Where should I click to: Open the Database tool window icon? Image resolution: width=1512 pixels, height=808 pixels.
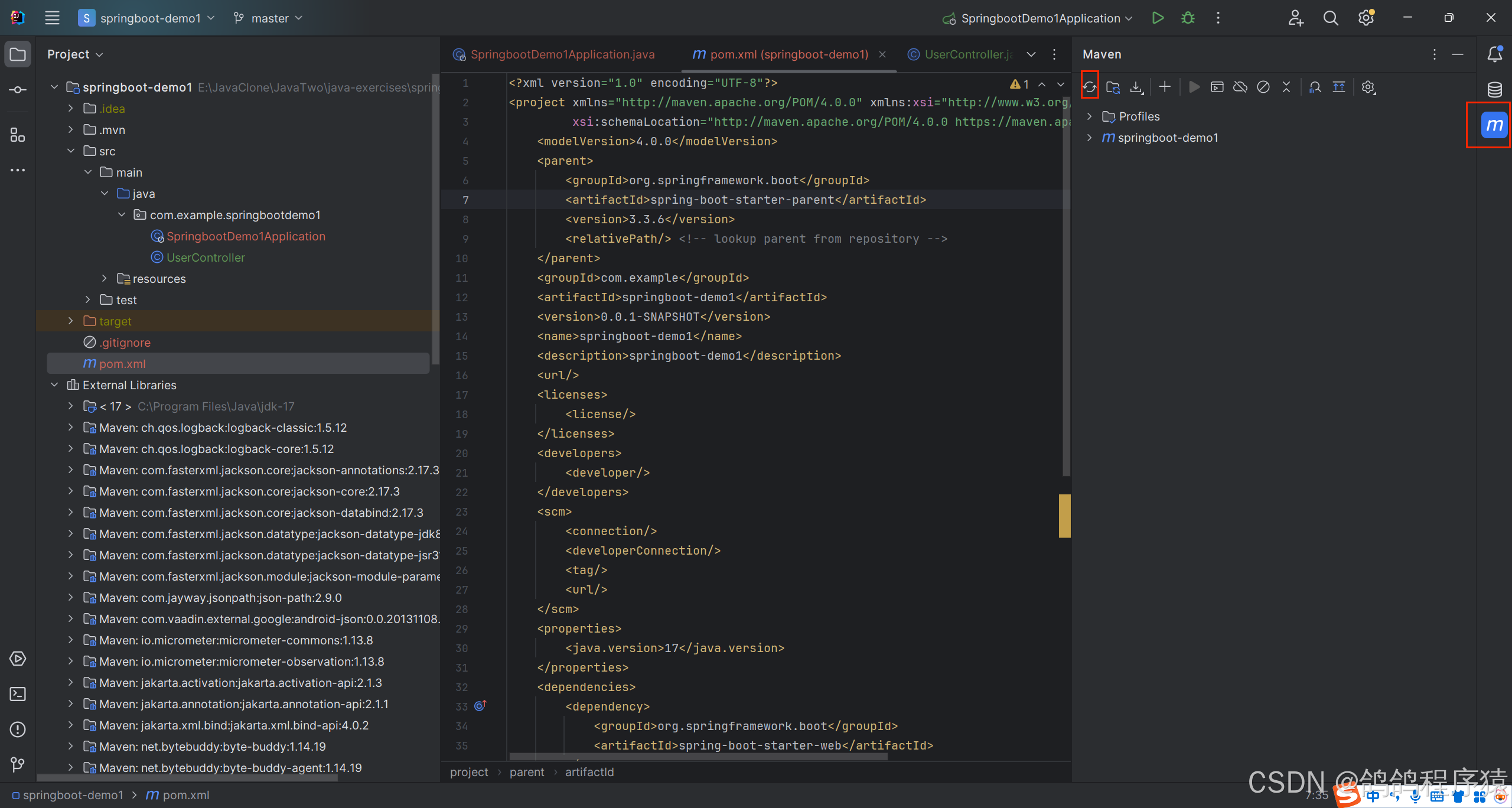pos(1494,89)
